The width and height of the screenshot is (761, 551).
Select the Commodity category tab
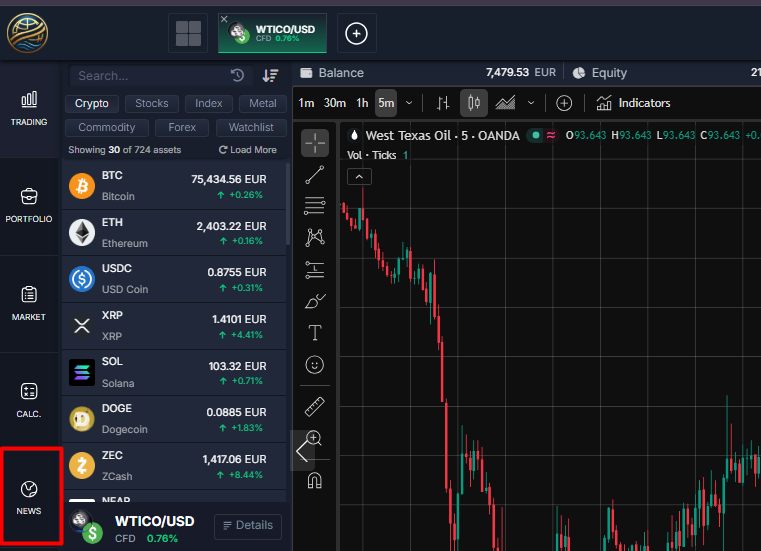[x=107, y=127]
